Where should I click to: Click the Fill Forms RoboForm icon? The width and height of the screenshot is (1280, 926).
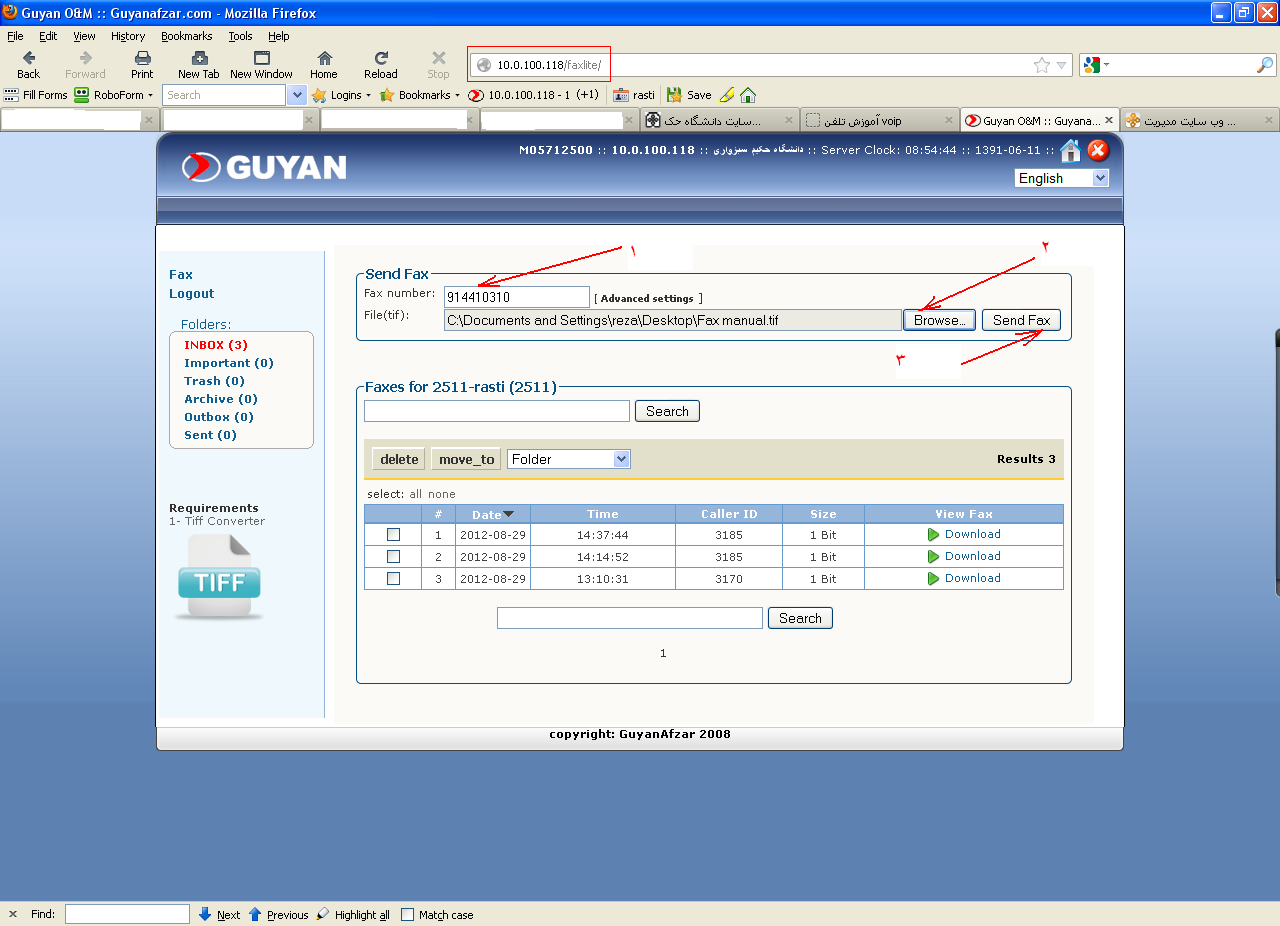click(35, 95)
